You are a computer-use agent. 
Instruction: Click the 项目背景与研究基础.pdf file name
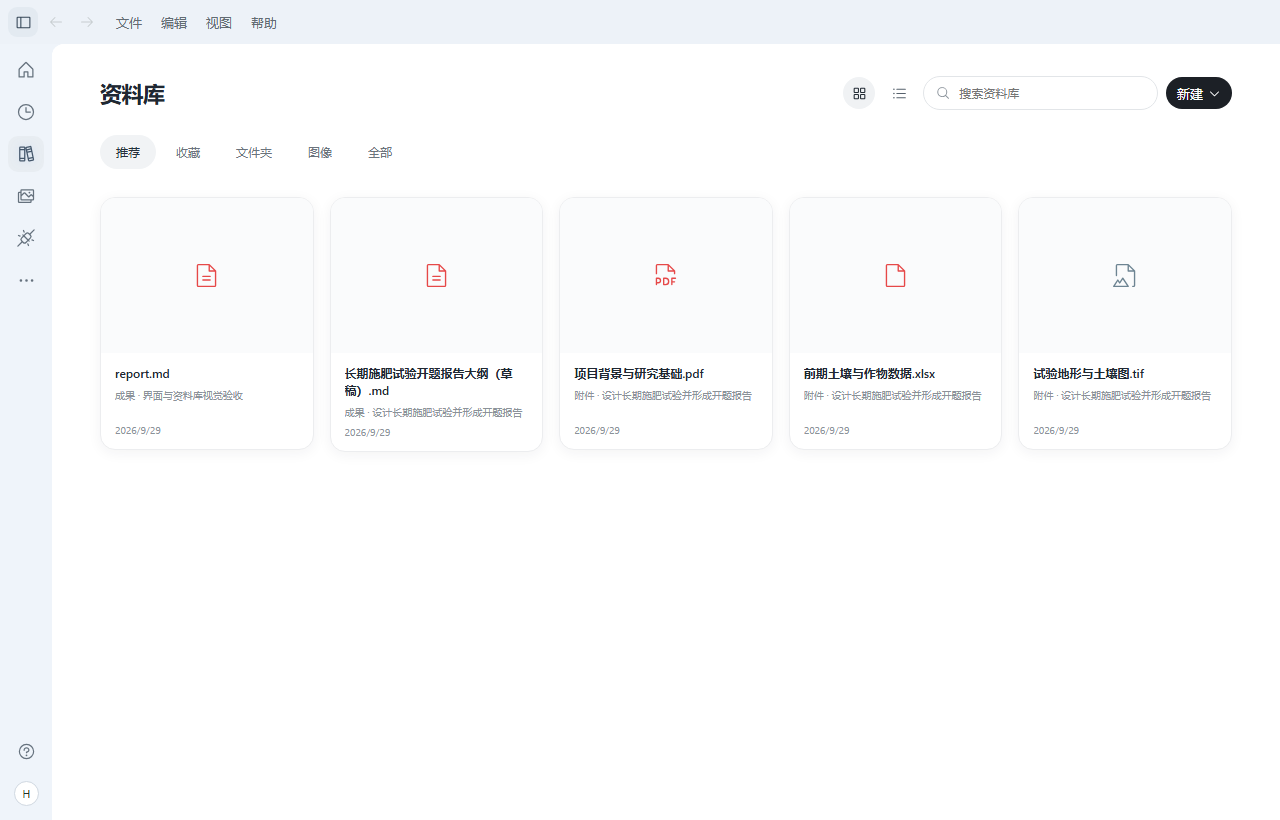[639, 374]
